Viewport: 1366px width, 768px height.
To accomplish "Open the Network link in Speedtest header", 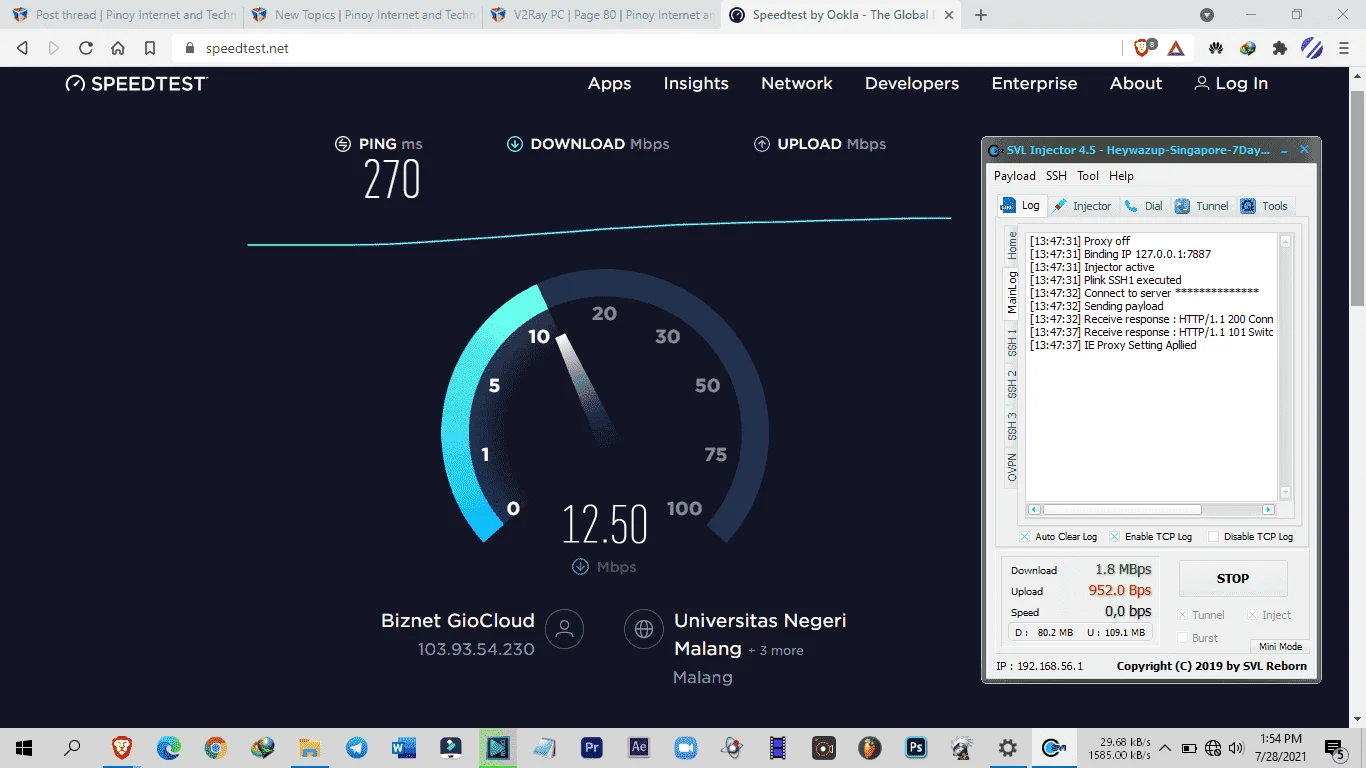I will (797, 84).
